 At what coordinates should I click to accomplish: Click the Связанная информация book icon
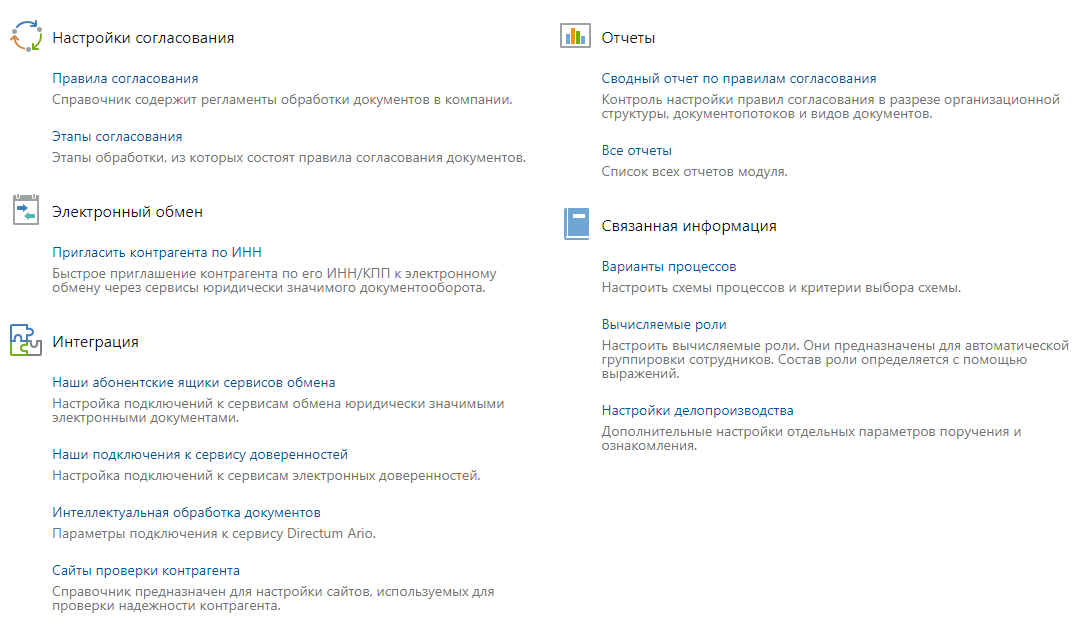coord(576,224)
